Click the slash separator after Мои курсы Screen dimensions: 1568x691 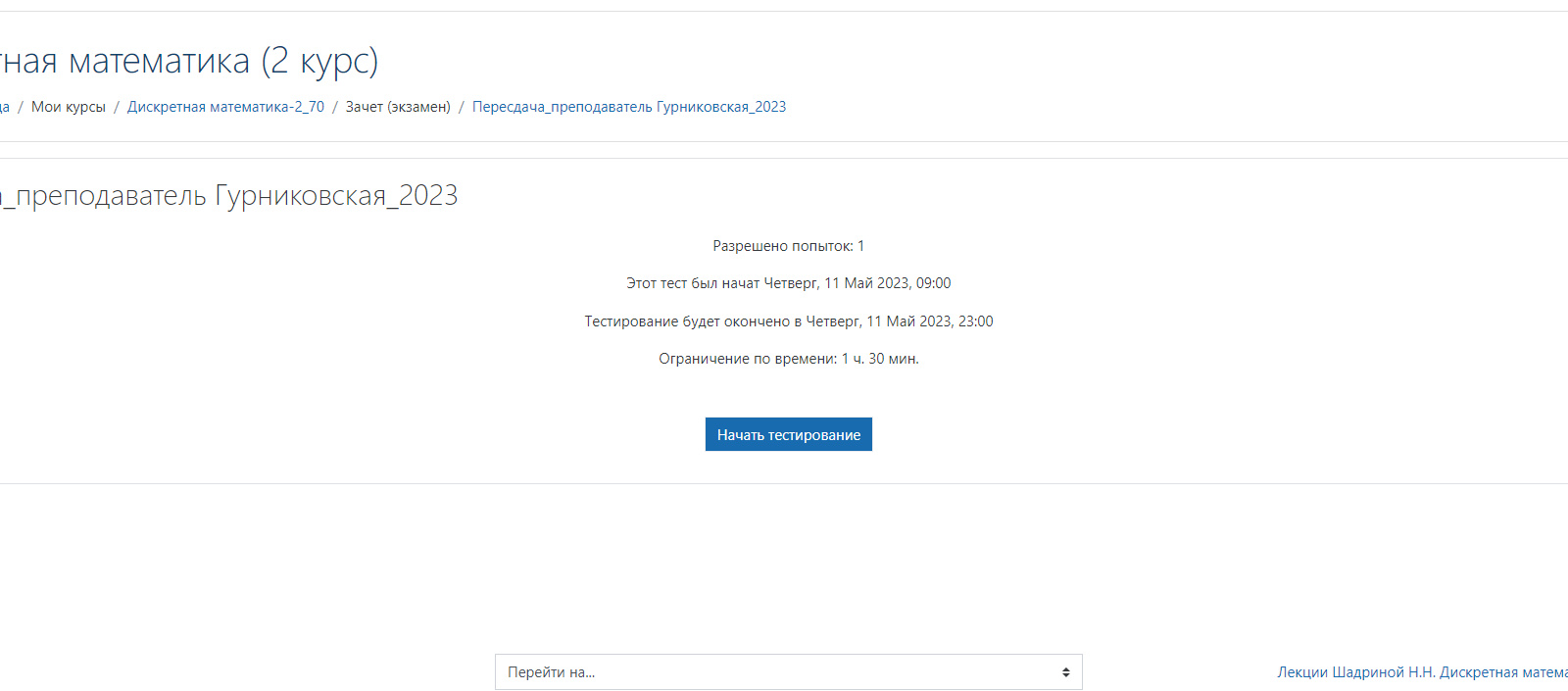[117, 107]
